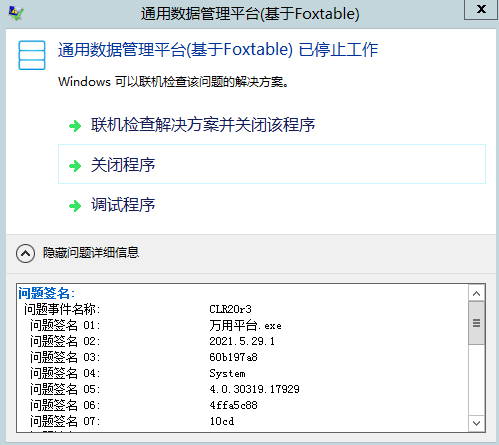Select 联机检查解决方案并关闭该程序 option
Screen dimensions: 499x445
203,125
